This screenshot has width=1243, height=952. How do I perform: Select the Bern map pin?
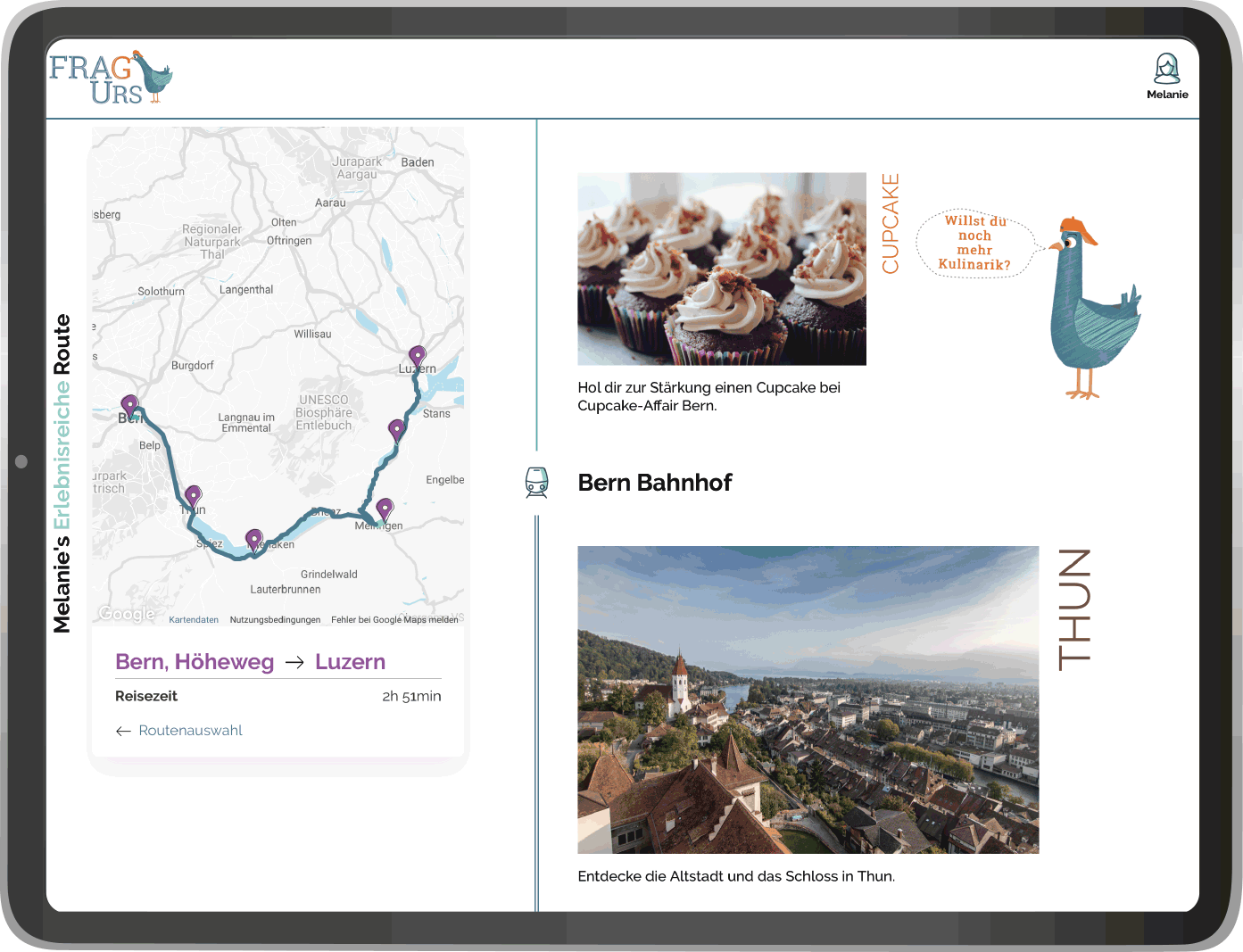pos(130,406)
